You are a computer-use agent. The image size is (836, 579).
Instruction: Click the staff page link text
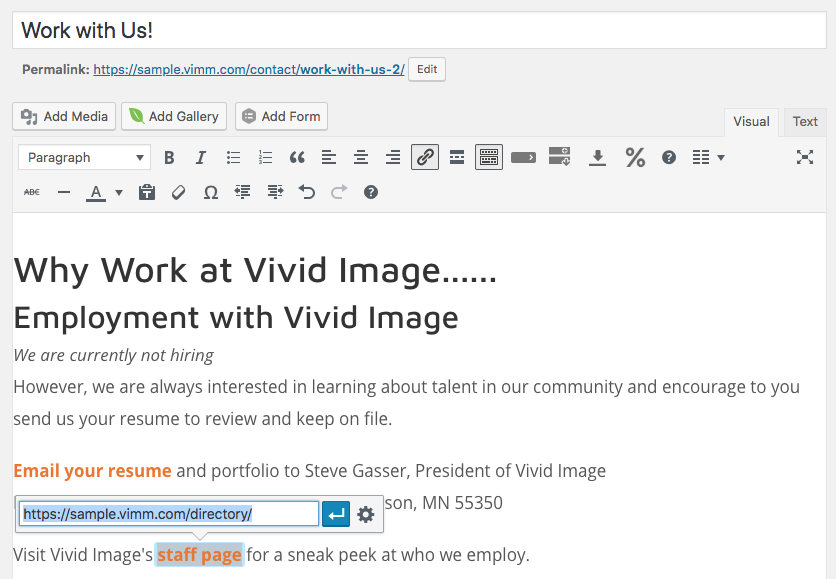199,554
